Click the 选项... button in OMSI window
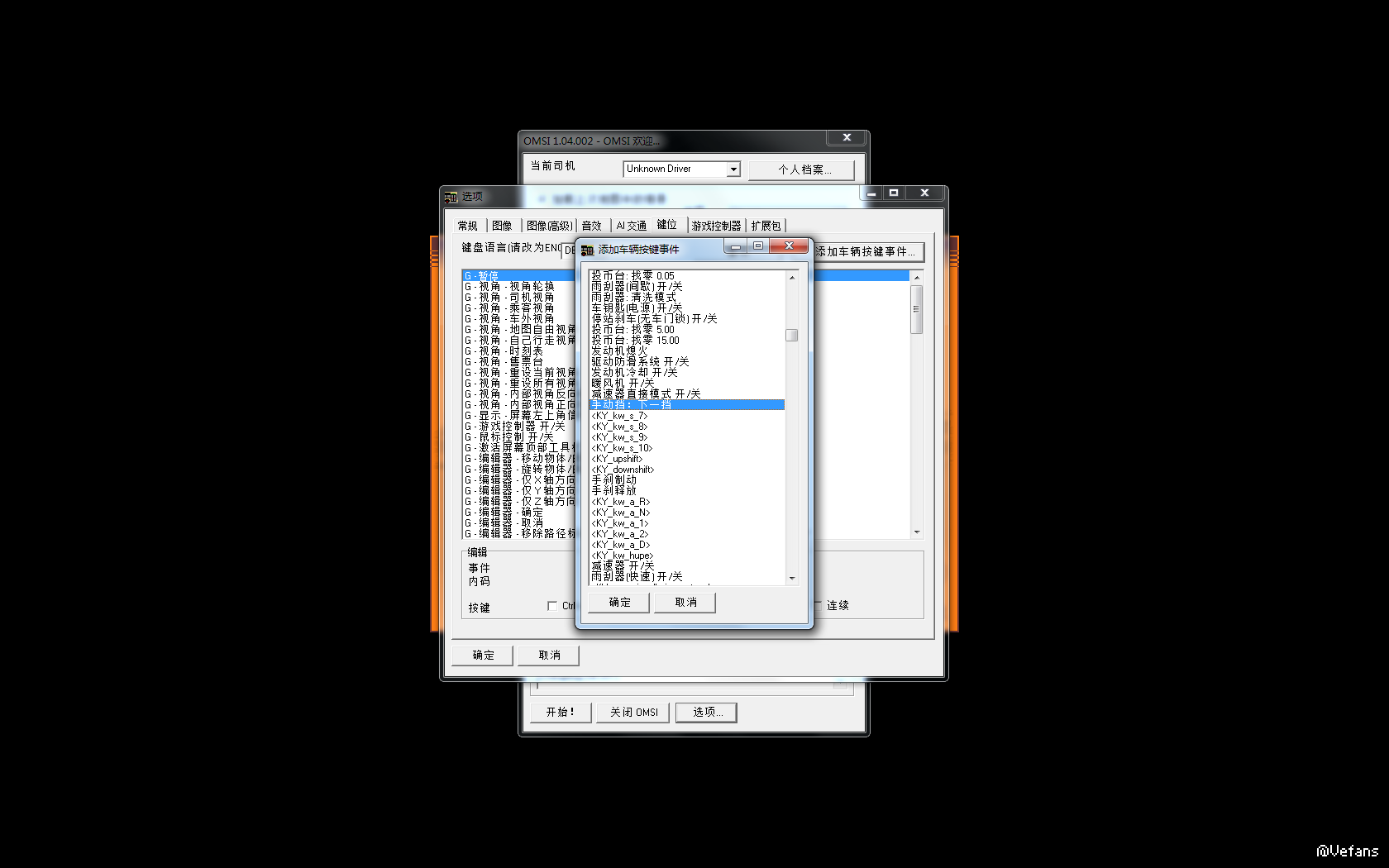This screenshot has width=1389, height=868. 707,713
